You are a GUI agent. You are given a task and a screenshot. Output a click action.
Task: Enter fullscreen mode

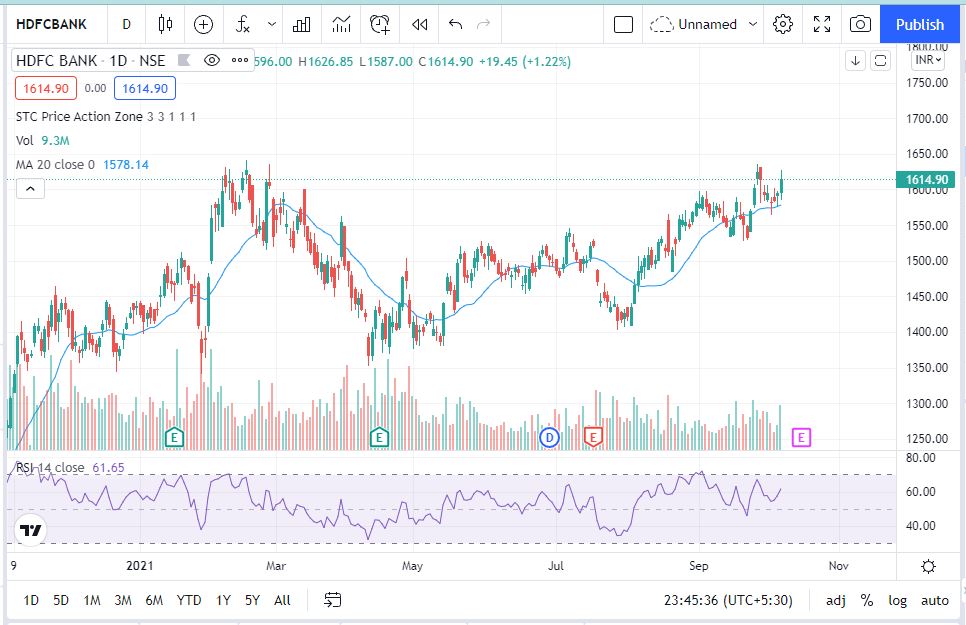822,24
